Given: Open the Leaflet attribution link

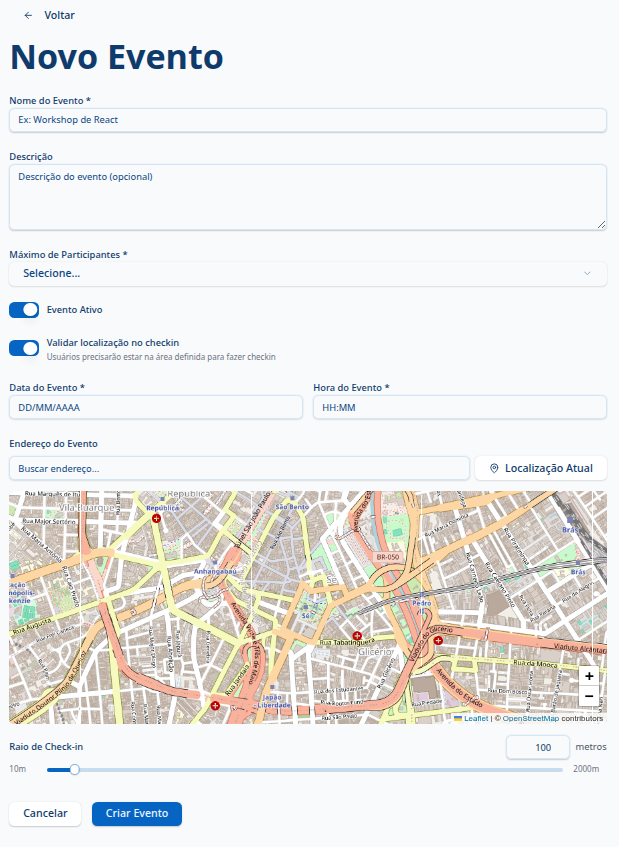Looking at the screenshot, I should point(476,718).
